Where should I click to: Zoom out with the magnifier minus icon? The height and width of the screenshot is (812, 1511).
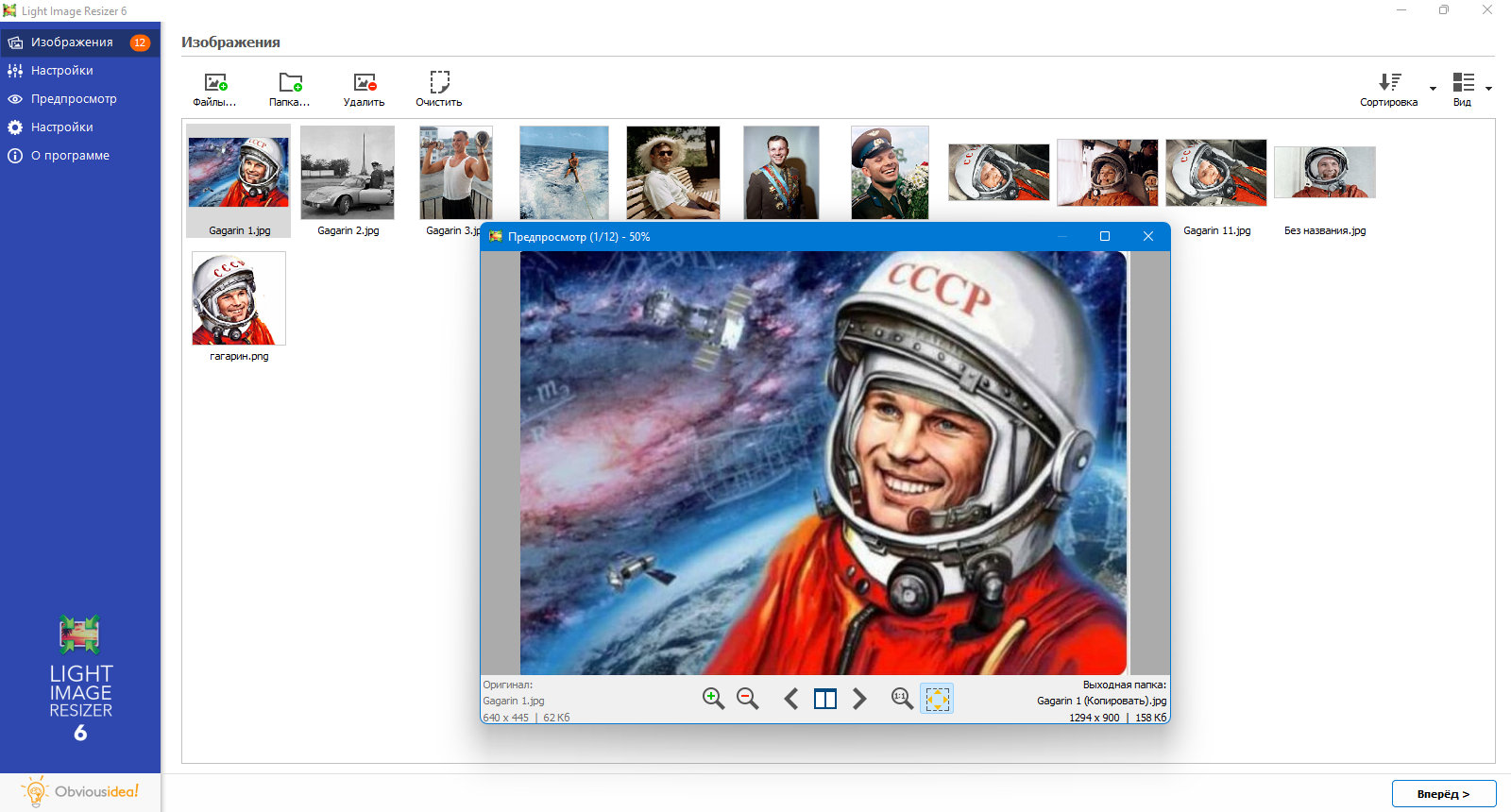pos(748,699)
